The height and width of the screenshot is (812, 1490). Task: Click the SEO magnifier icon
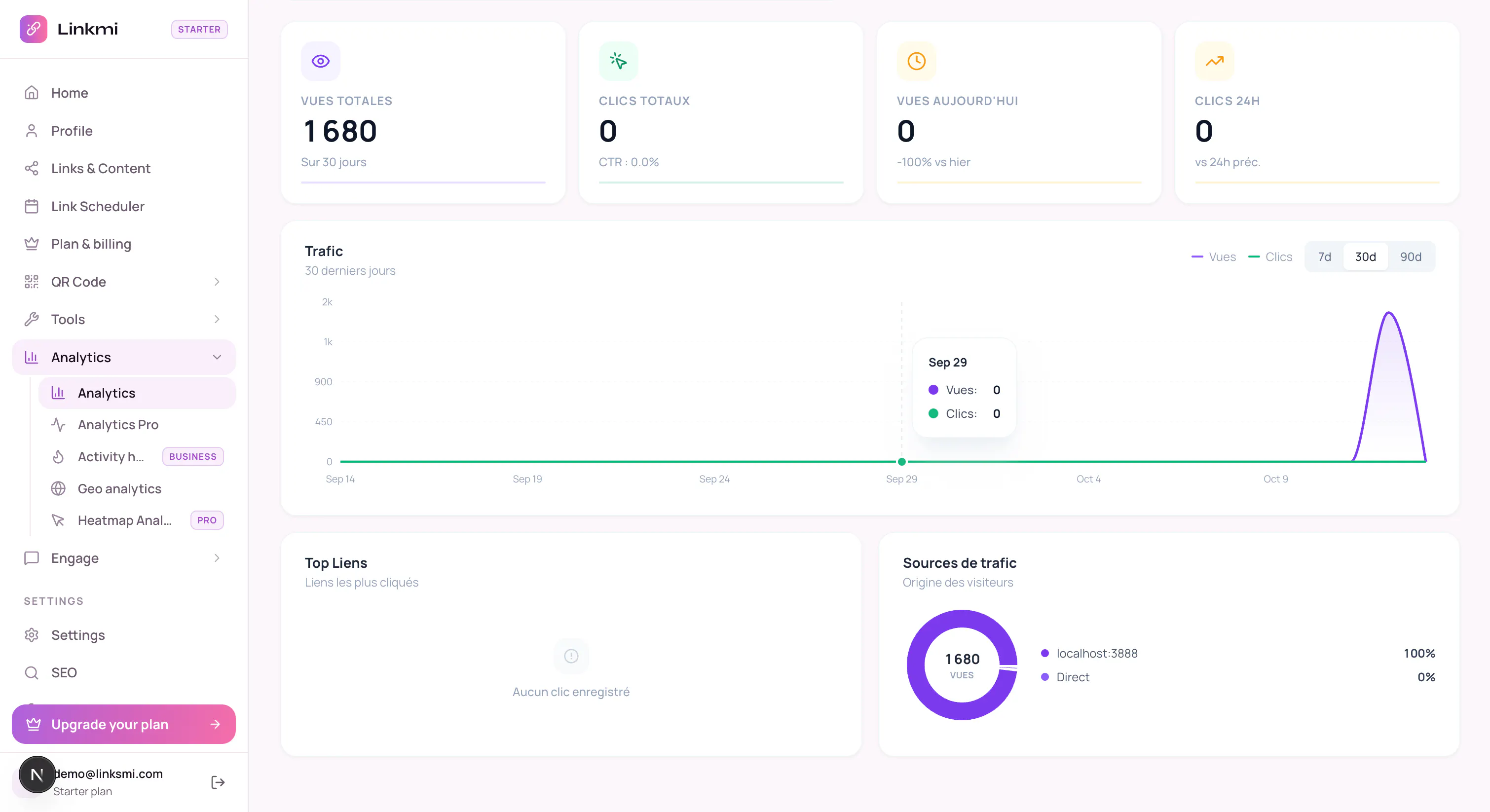pyautogui.click(x=31, y=672)
